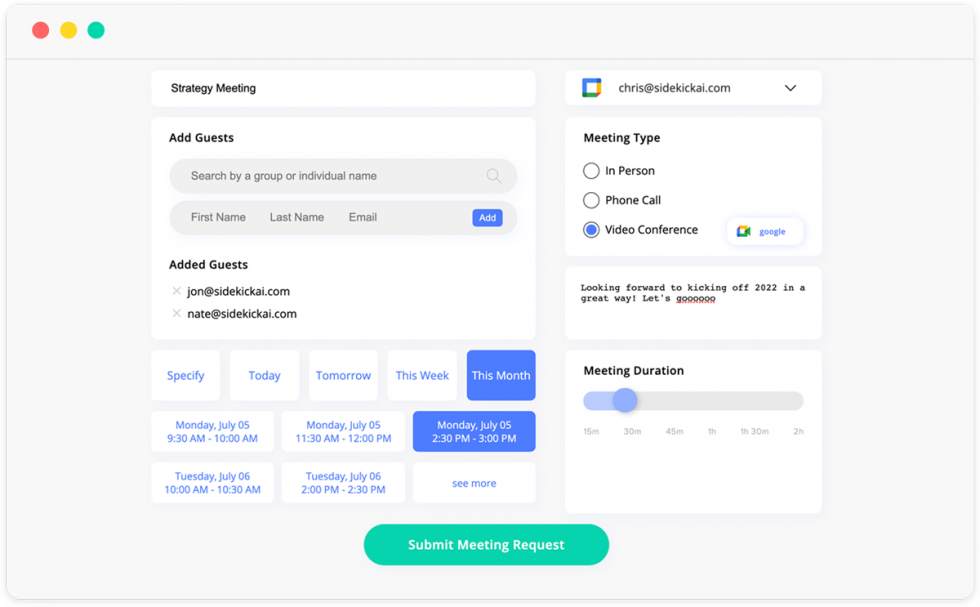The image size is (980, 607).
Task: Remove jon@sidekickai.com using its X icon
Action: coord(177,291)
